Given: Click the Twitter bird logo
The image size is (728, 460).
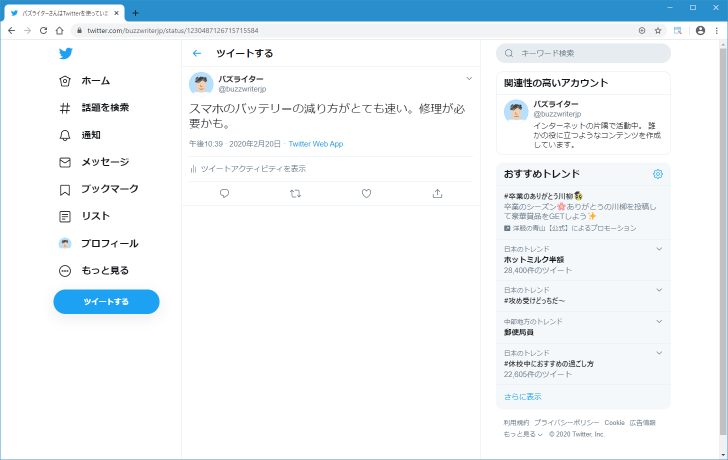Looking at the screenshot, I should click(65, 53).
